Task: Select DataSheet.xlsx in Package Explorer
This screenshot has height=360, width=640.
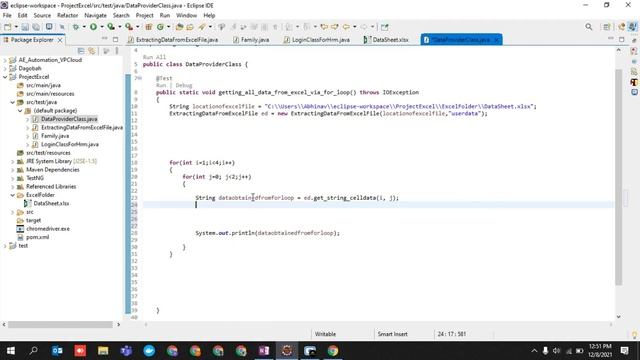Action: coord(51,203)
